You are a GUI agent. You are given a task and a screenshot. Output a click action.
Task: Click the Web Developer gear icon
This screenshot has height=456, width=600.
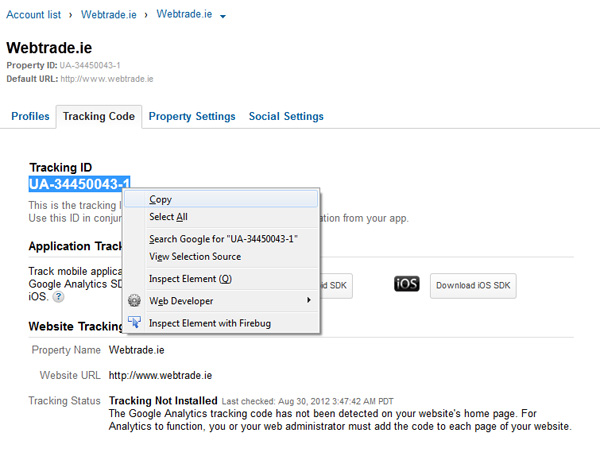click(x=134, y=301)
